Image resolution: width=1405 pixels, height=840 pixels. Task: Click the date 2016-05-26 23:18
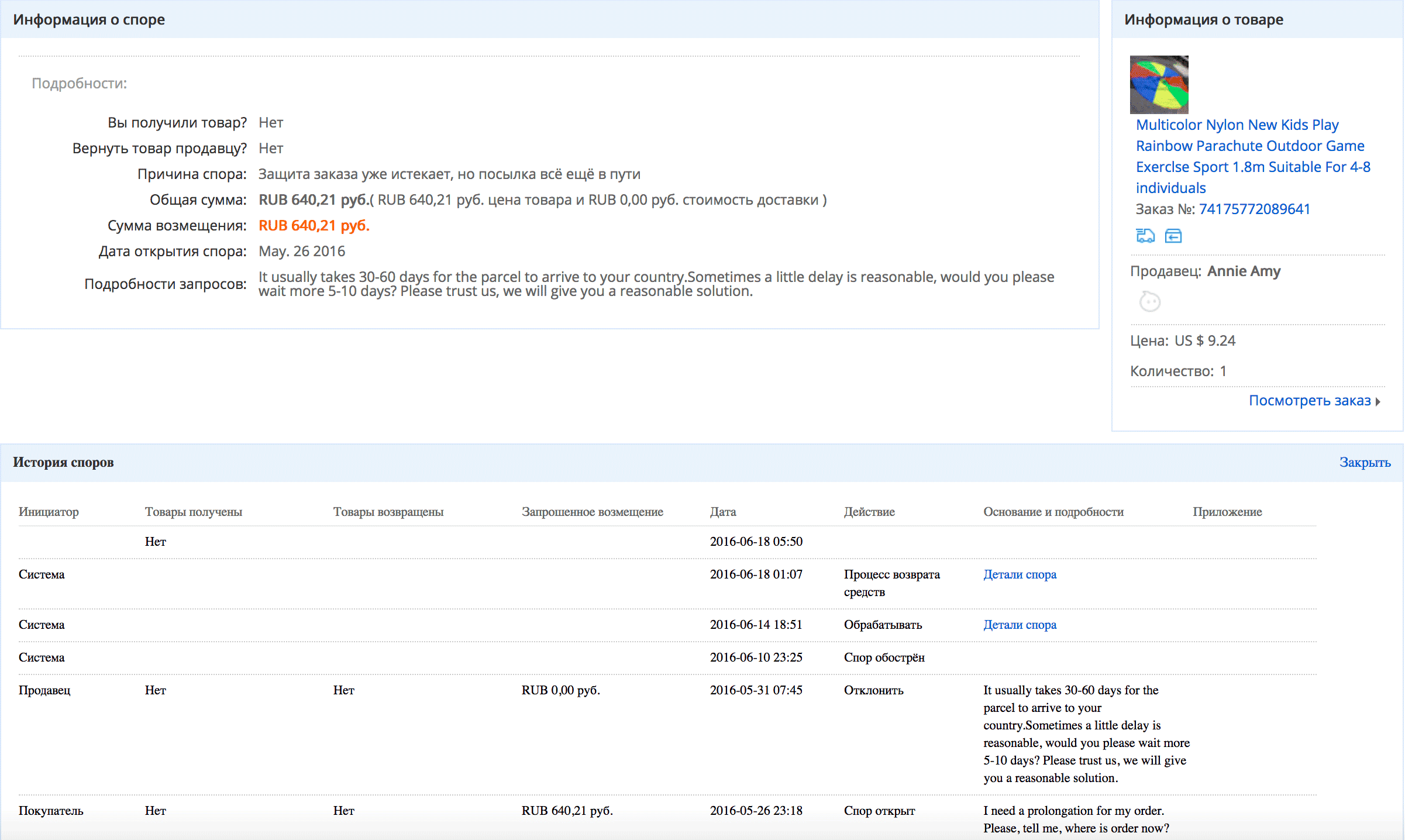tap(756, 811)
